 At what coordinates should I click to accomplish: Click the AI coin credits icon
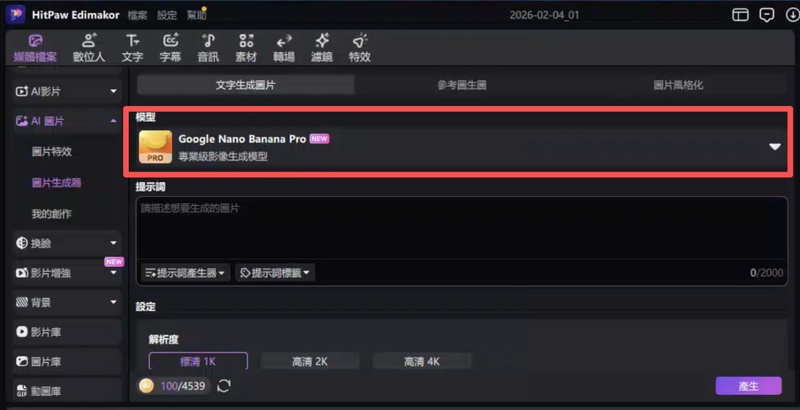[x=147, y=386]
